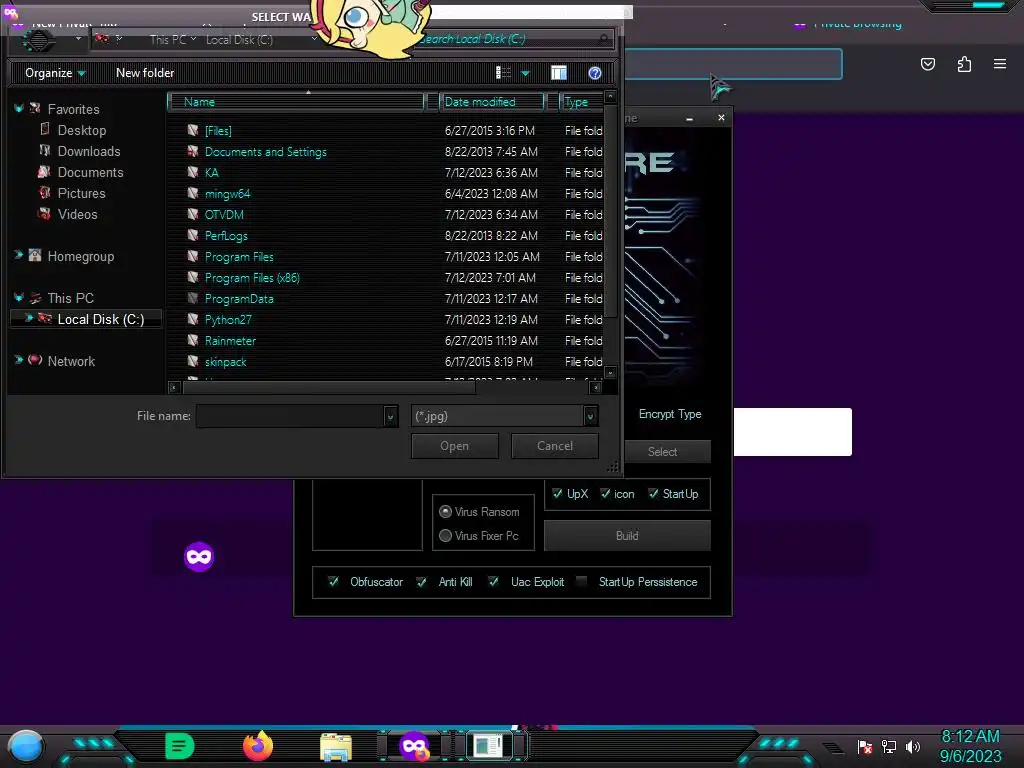The width and height of the screenshot is (1024, 768).
Task: Open Documents in the navigation pane
Action: click(90, 172)
